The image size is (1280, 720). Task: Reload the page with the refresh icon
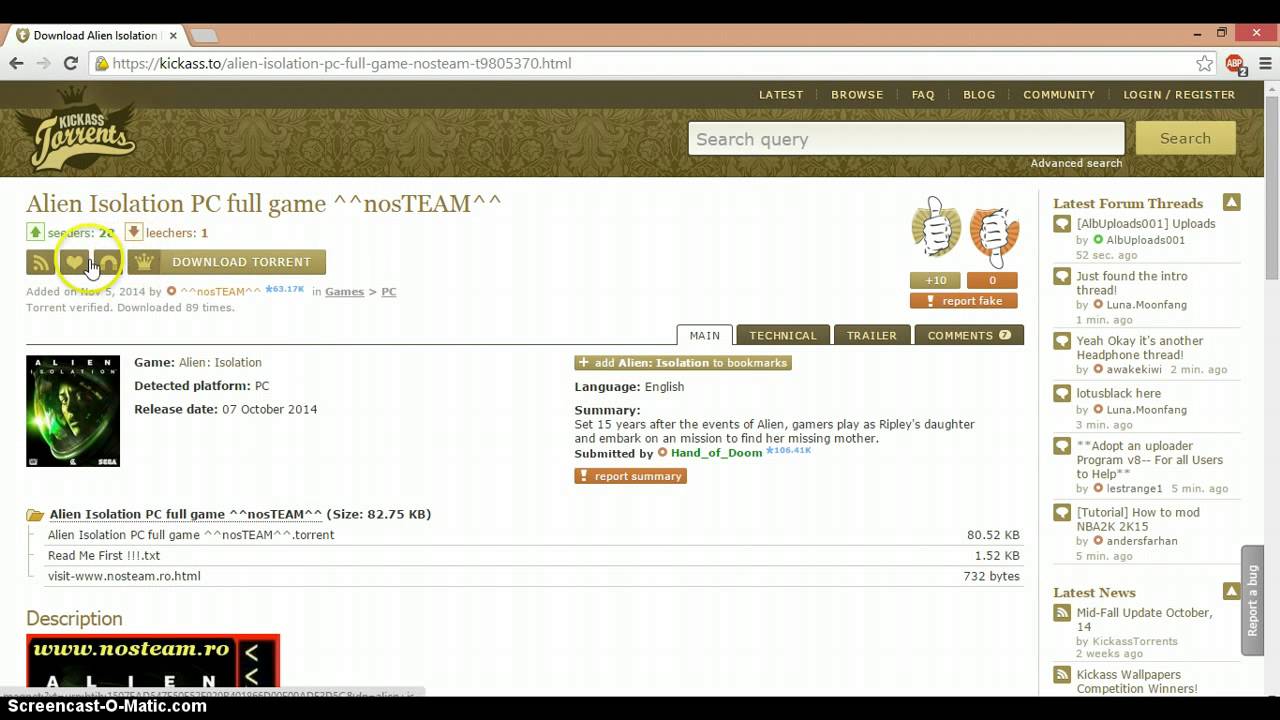(71, 63)
